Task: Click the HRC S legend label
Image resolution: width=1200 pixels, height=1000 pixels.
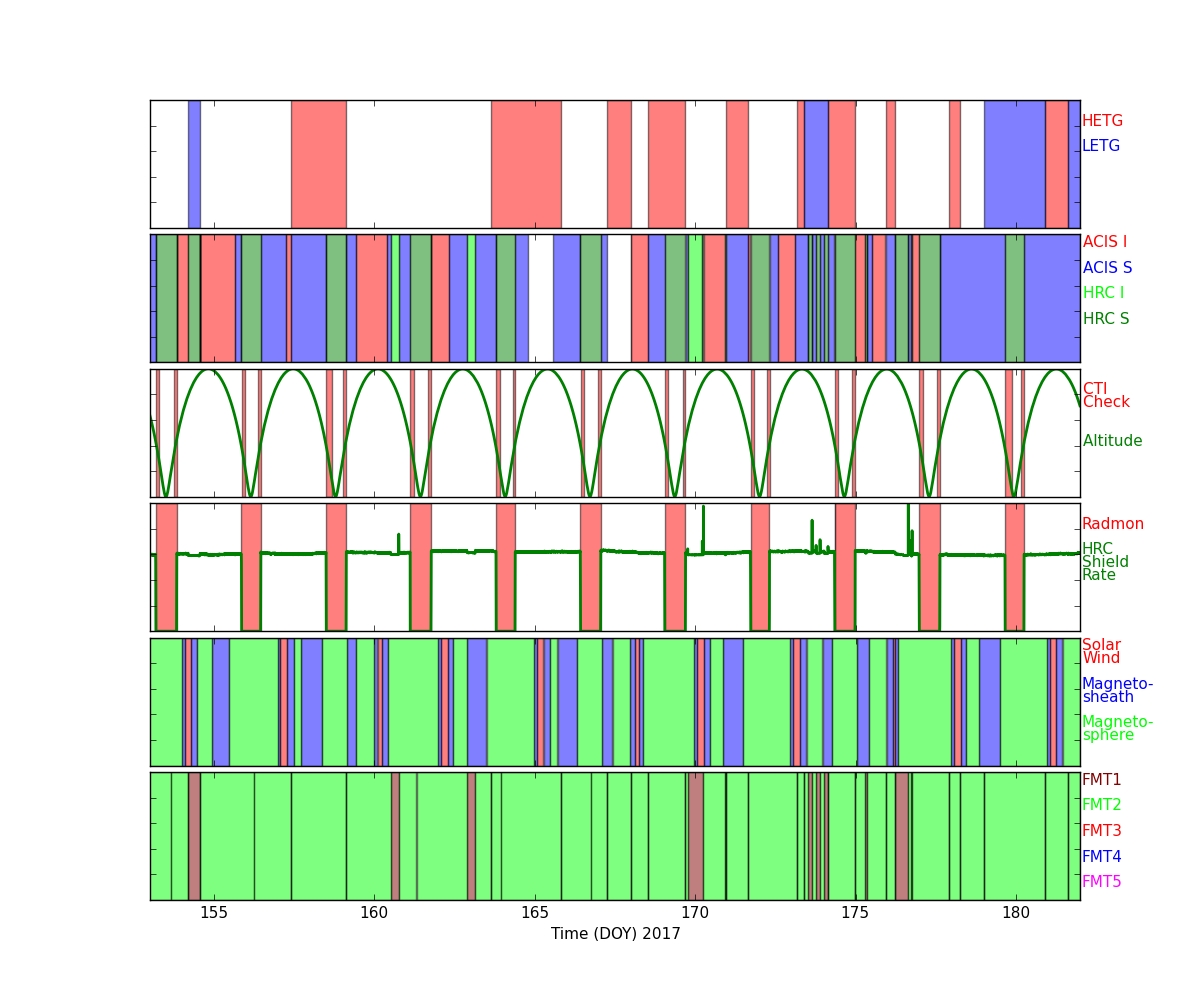Action: point(1105,319)
